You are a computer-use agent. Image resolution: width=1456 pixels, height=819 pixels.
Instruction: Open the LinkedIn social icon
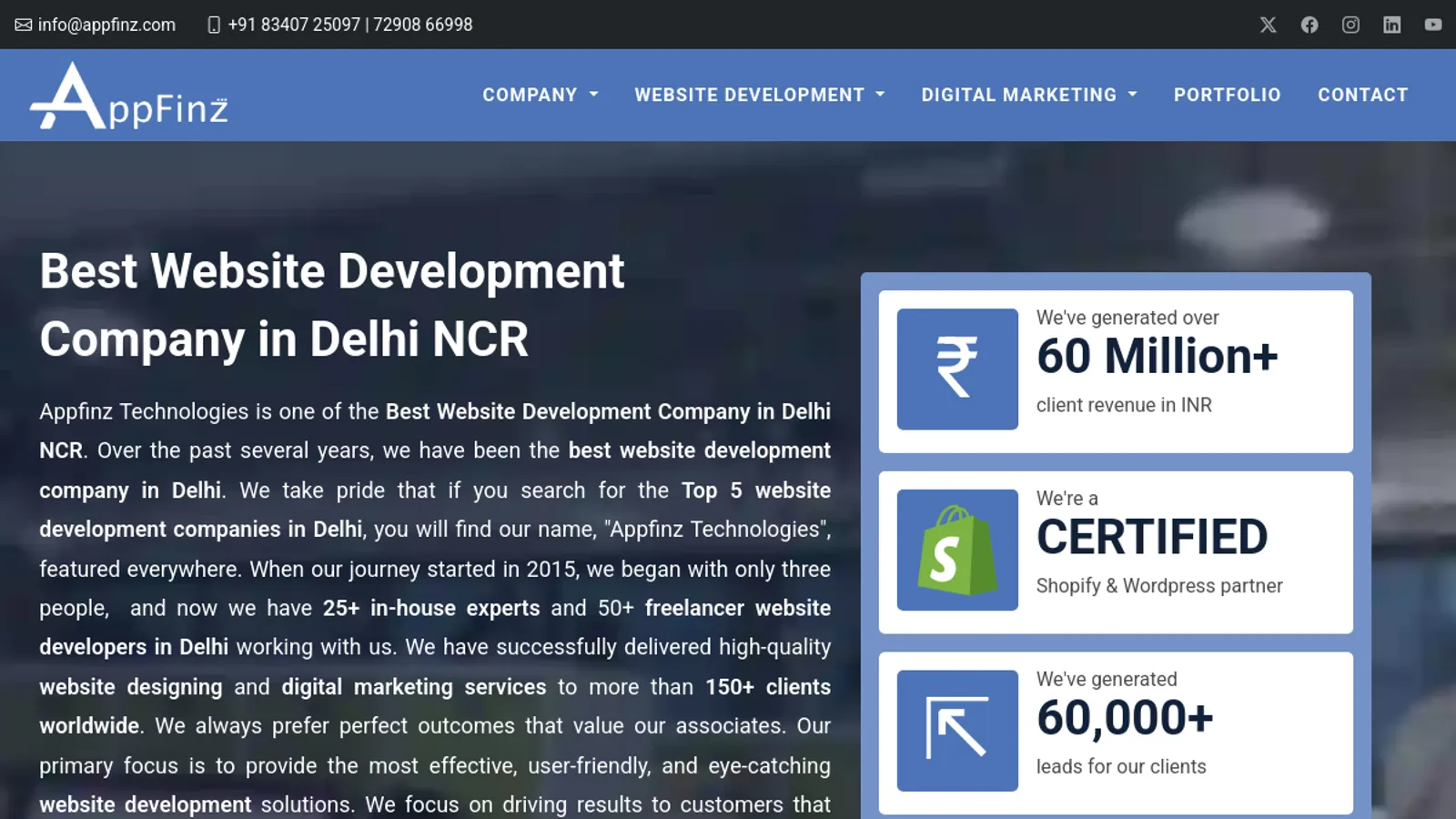1392,25
